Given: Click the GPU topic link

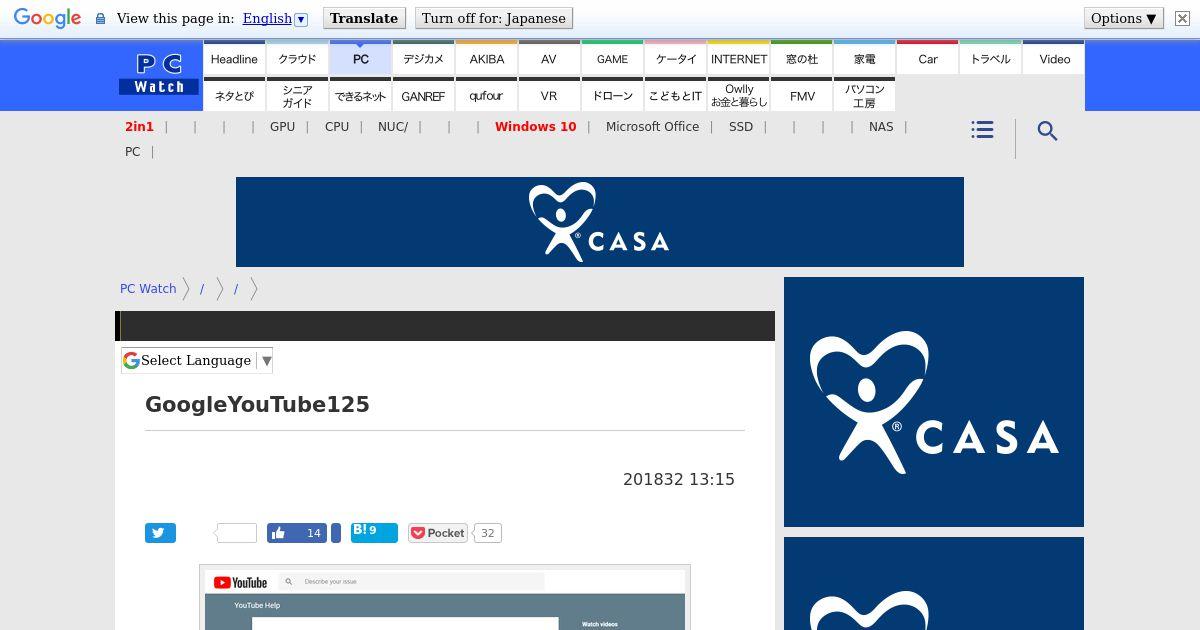Looking at the screenshot, I should (x=282, y=126).
